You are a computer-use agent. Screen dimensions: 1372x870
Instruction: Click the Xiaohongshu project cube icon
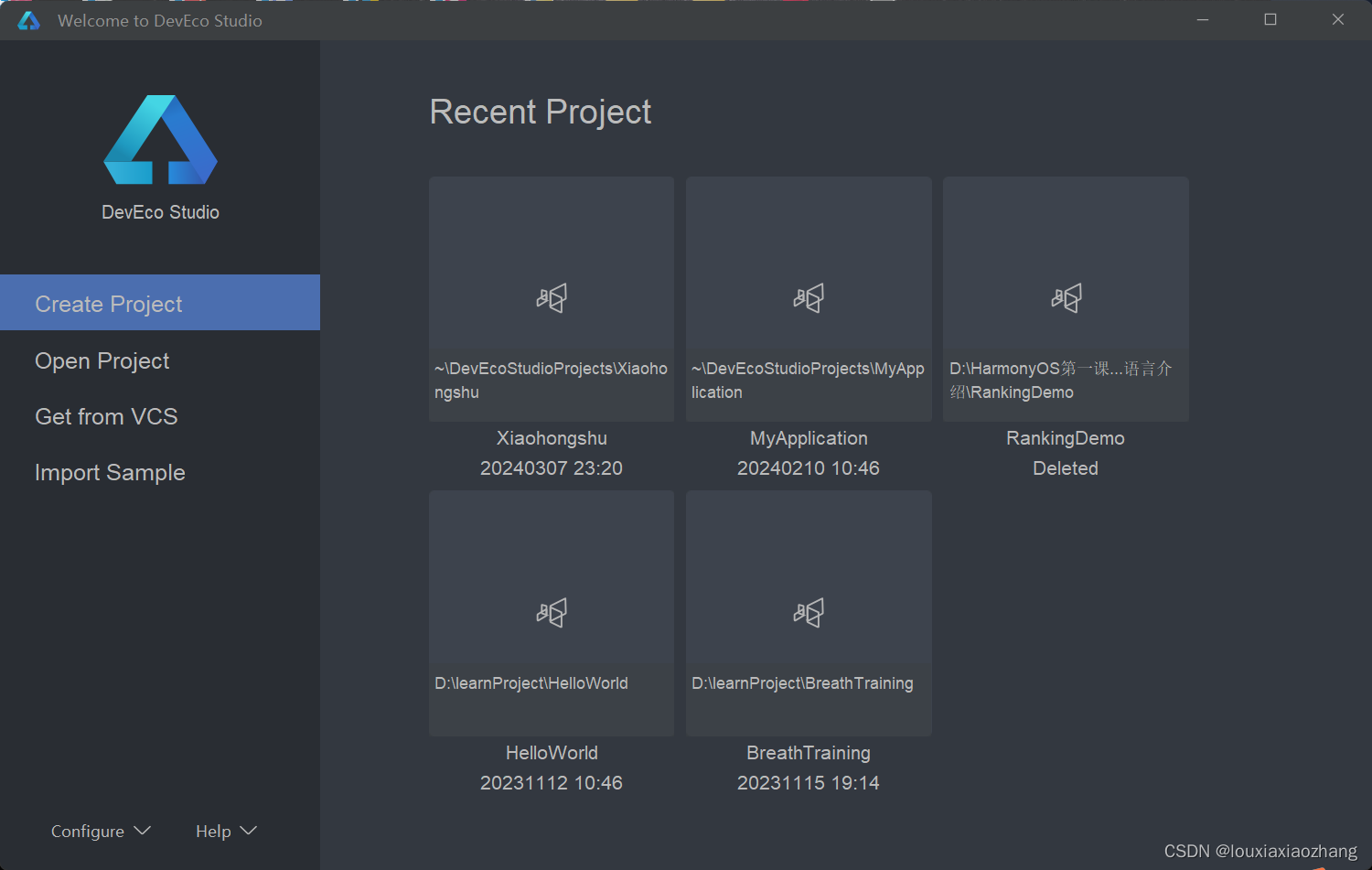552,298
